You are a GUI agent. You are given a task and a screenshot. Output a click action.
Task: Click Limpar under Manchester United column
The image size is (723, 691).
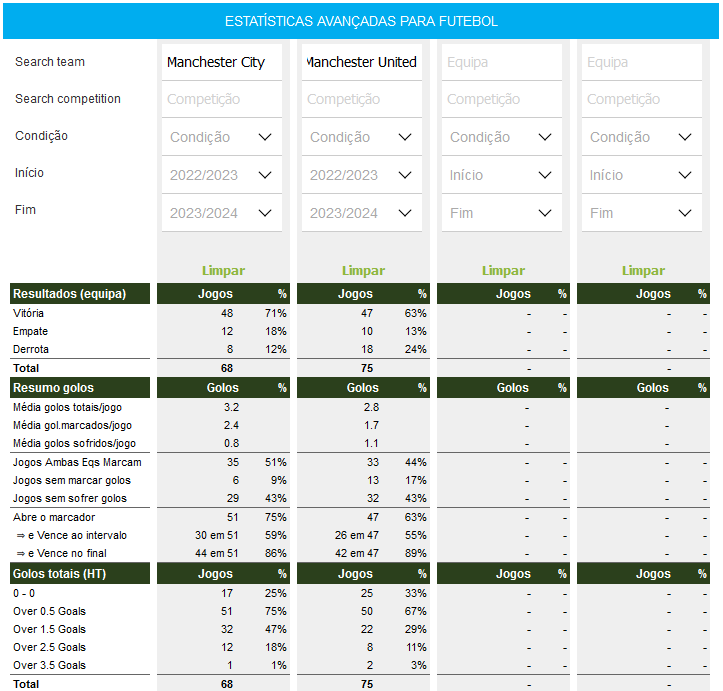[x=363, y=271]
